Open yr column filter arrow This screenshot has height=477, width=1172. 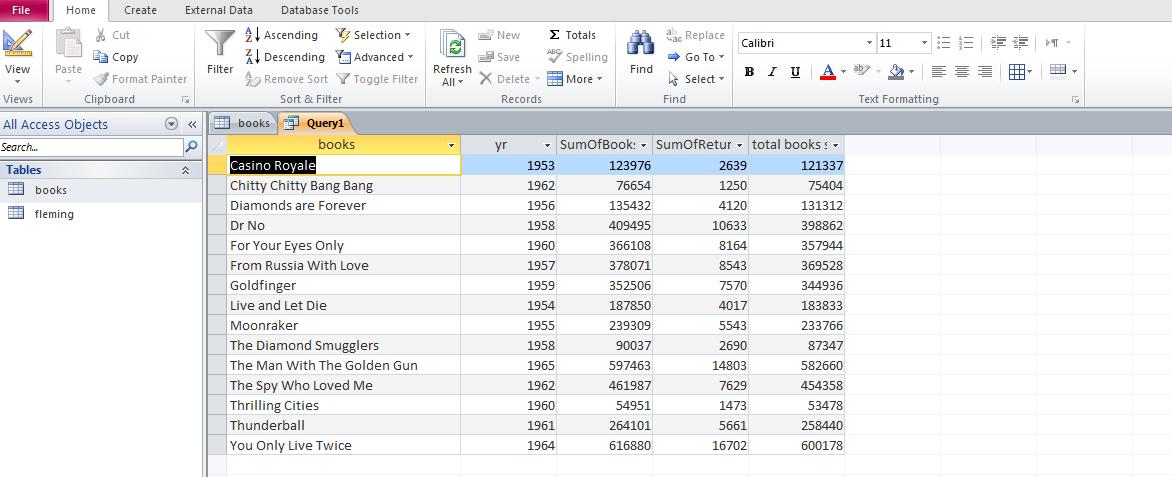coord(547,145)
